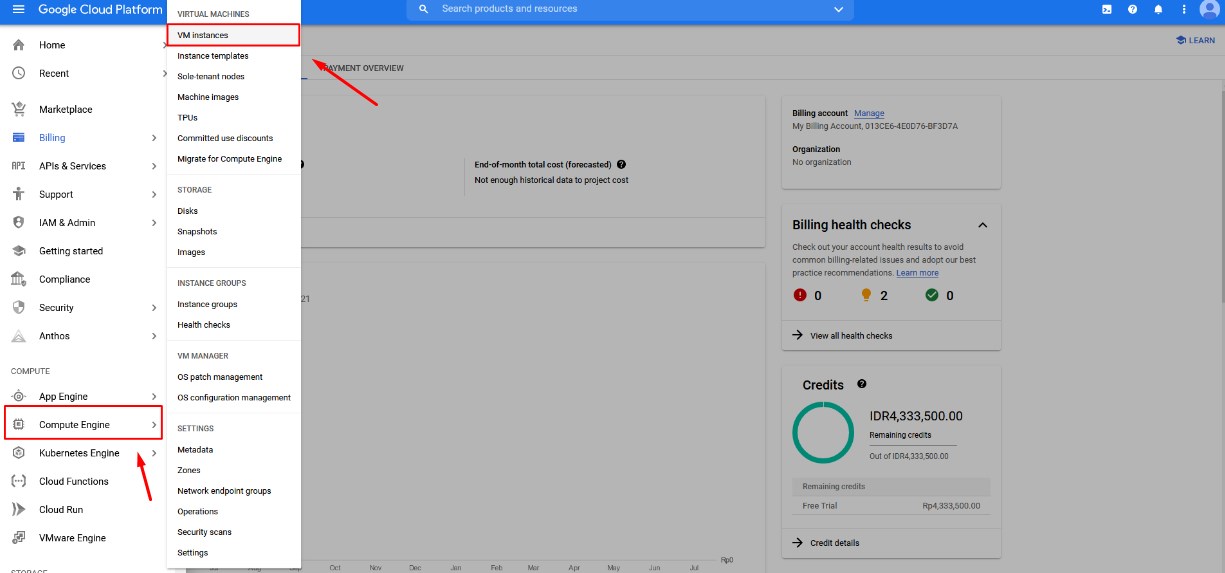Open OS patch management

tap(233, 377)
